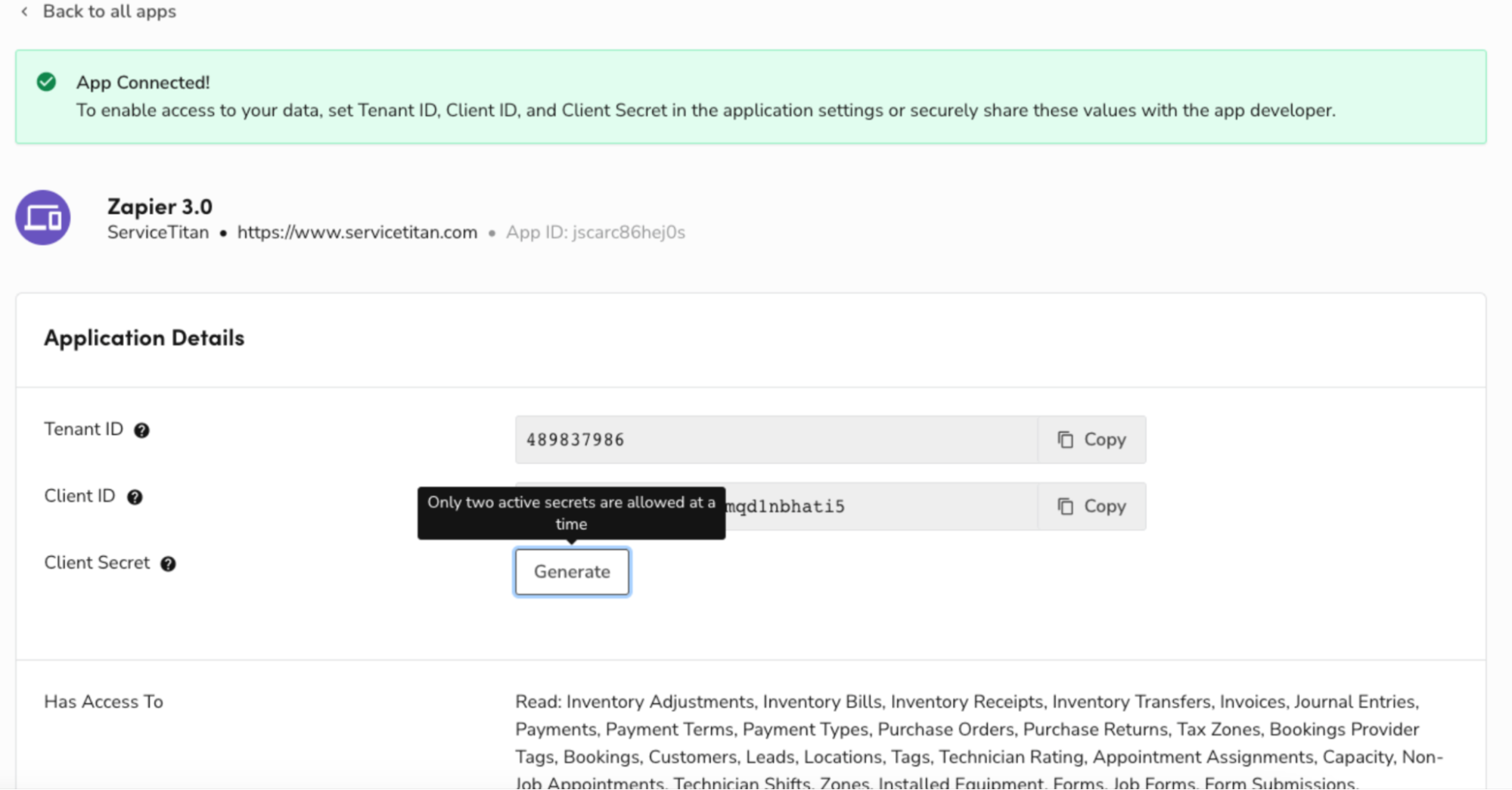Click the App ID jscarc86hej0s text
The height and width of the screenshot is (790, 1512).
pos(595,232)
